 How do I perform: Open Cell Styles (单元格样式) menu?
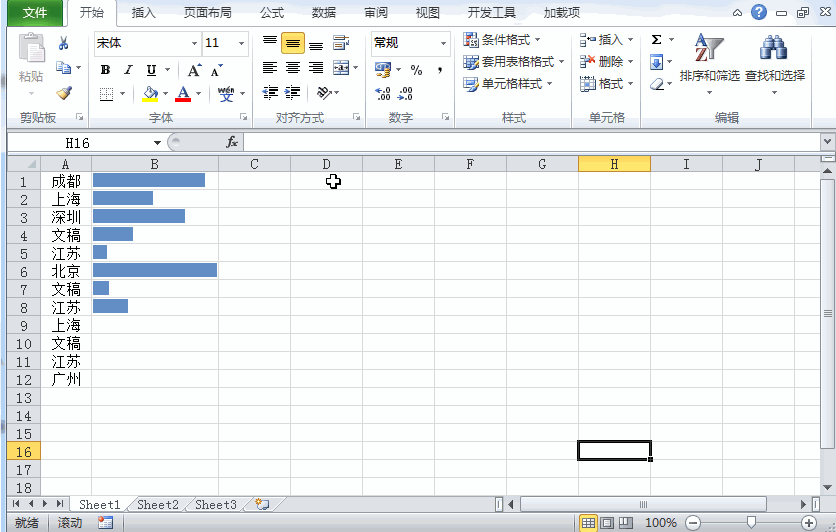click(508, 84)
